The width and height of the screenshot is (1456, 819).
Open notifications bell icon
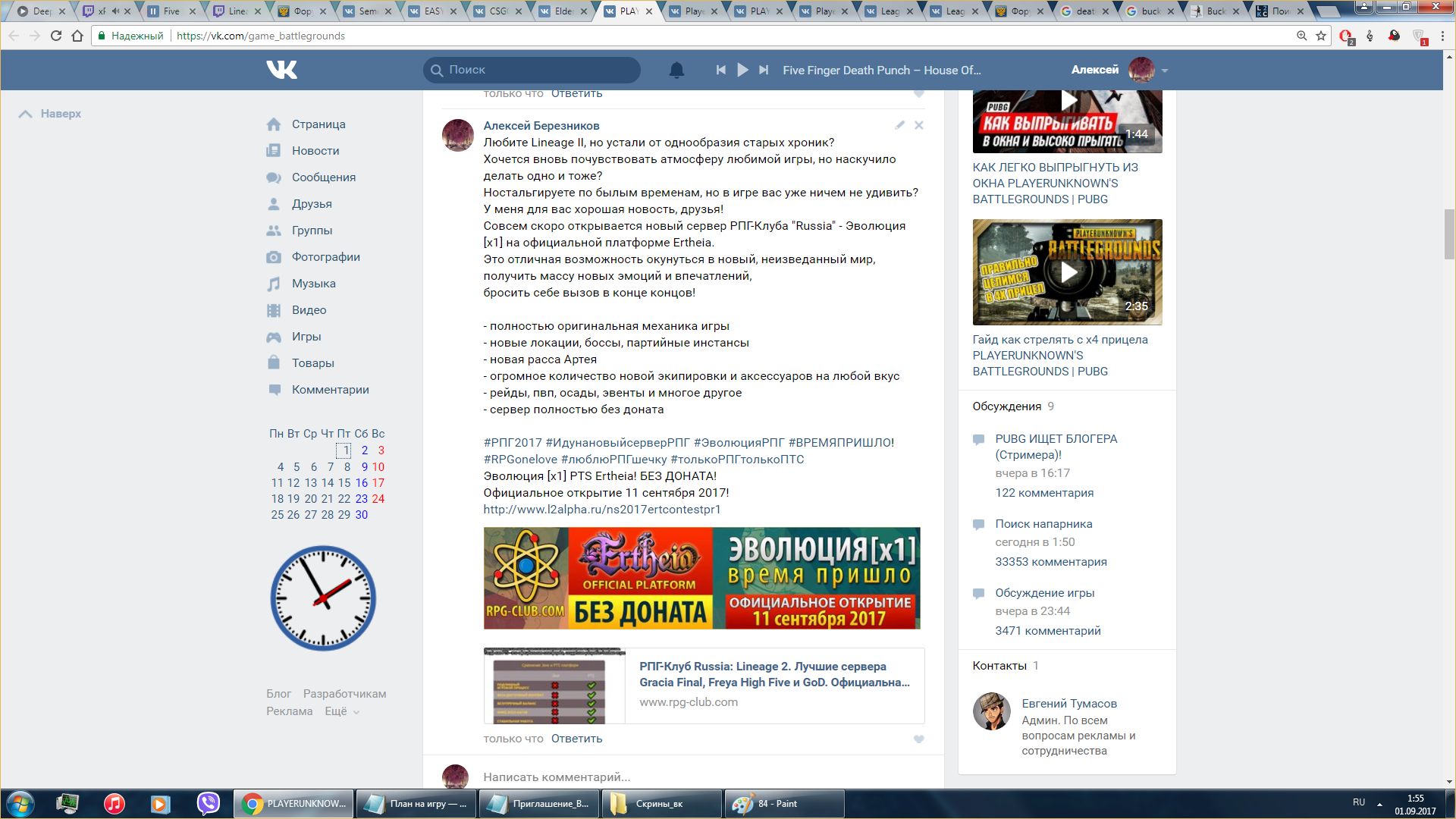click(676, 70)
